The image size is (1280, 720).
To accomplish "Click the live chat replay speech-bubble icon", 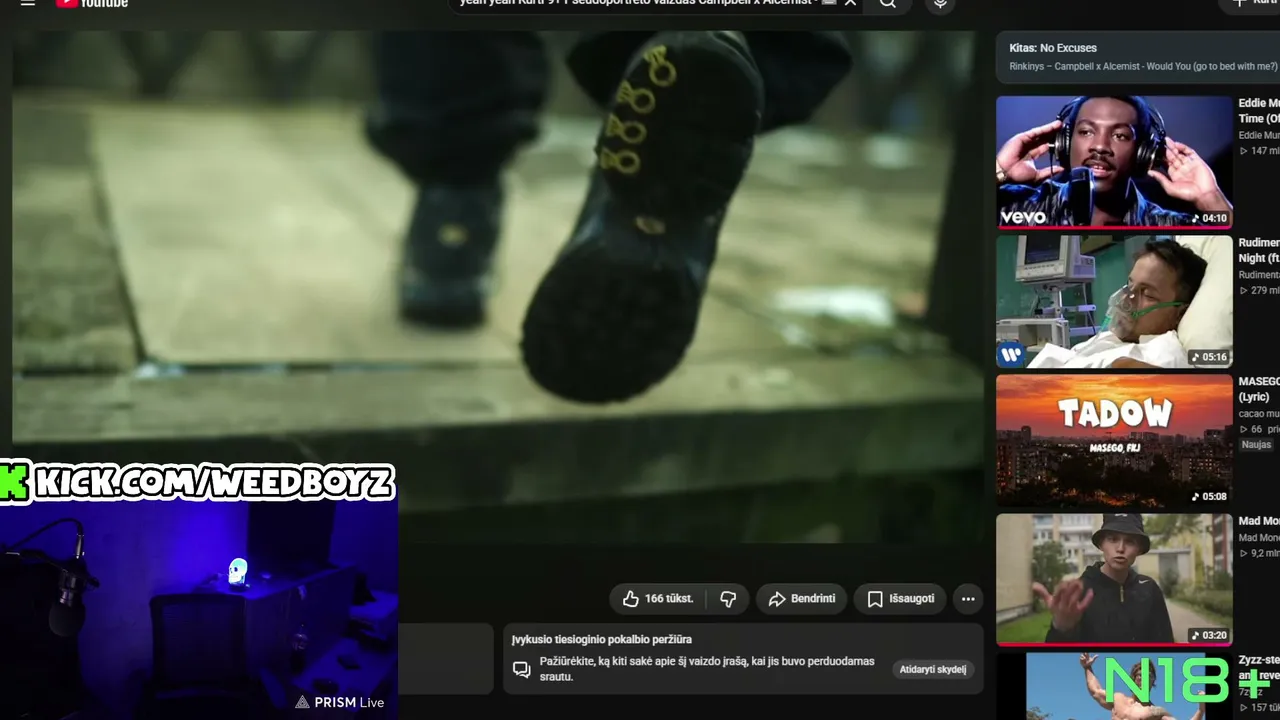I will coord(521,669).
